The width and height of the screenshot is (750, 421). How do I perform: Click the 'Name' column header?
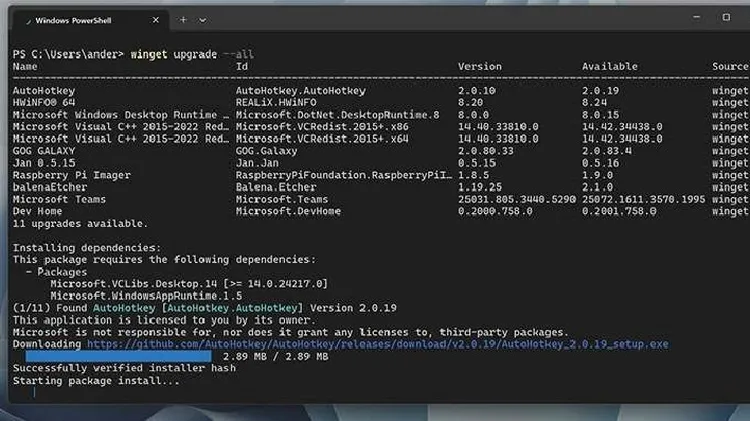click(x=25, y=66)
